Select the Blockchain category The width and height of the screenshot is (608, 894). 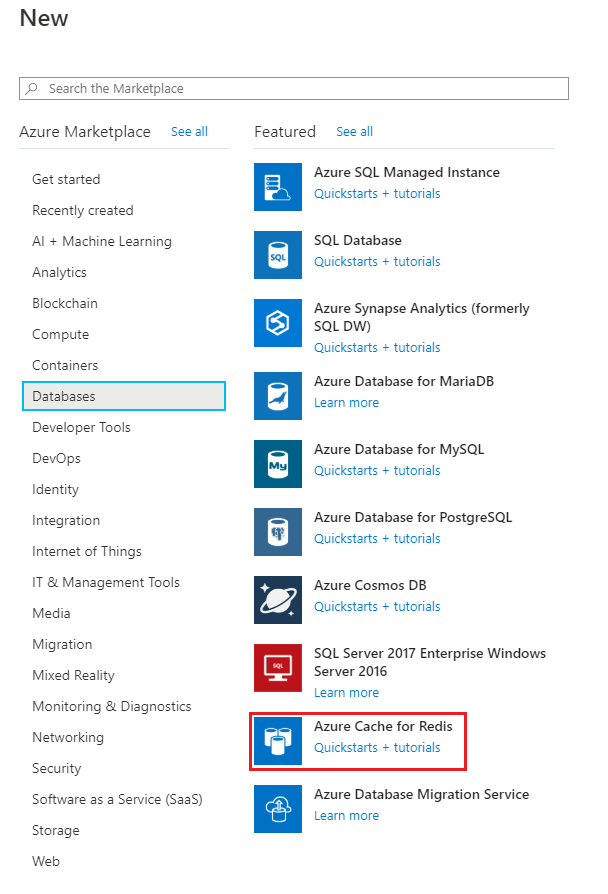[65, 303]
